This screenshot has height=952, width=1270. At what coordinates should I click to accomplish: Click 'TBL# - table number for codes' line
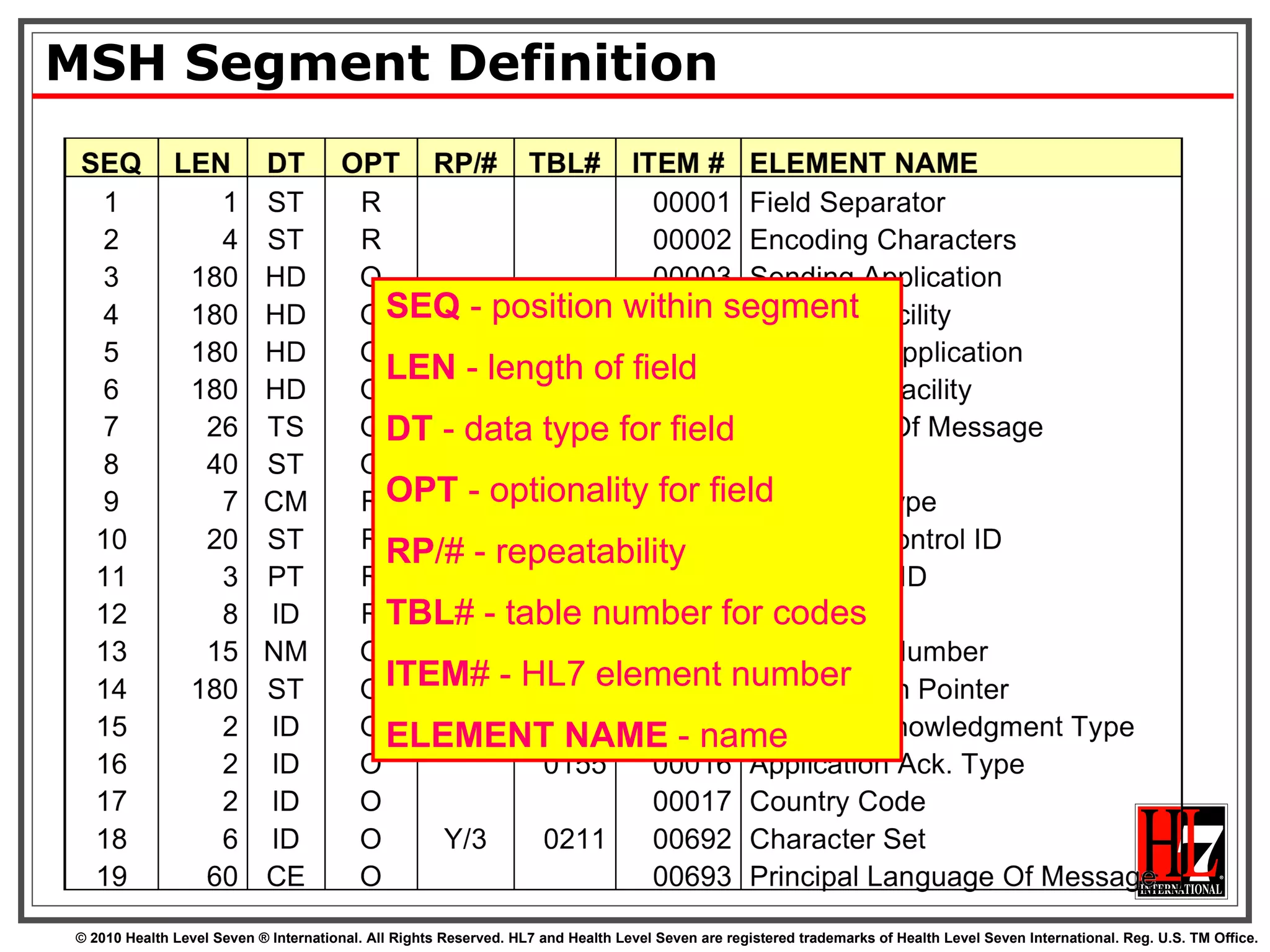pos(626,613)
